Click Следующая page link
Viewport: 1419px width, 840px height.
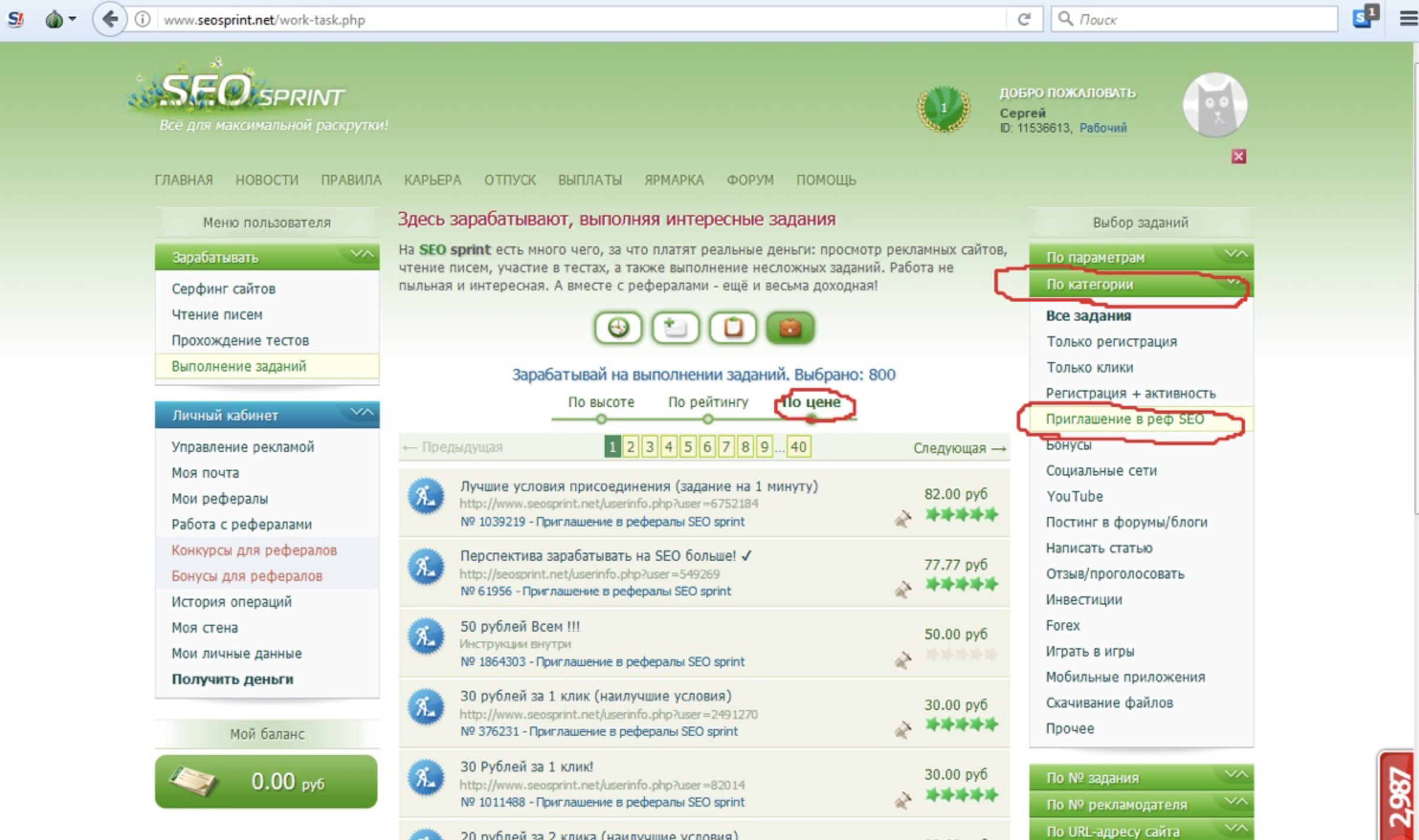(x=959, y=448)
